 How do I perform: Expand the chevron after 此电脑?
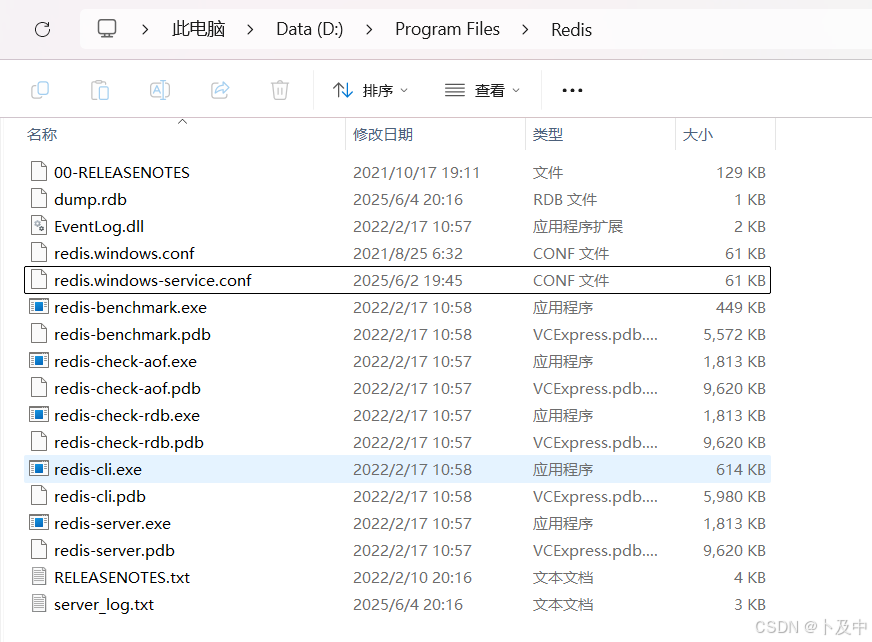pos(250,29)
